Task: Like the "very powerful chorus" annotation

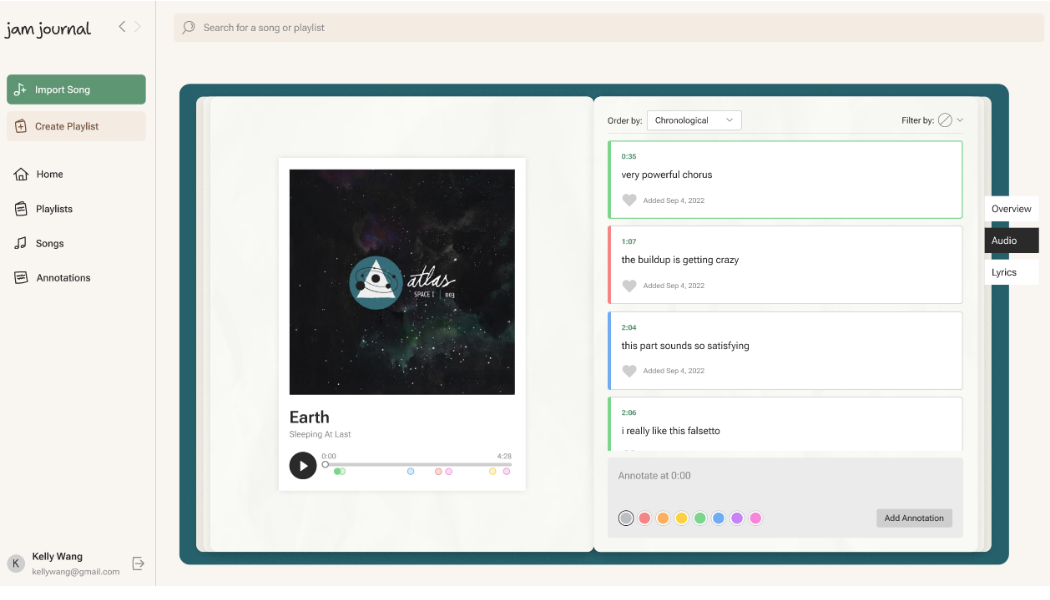Action: pyautogui.click(x=629, y=200)
